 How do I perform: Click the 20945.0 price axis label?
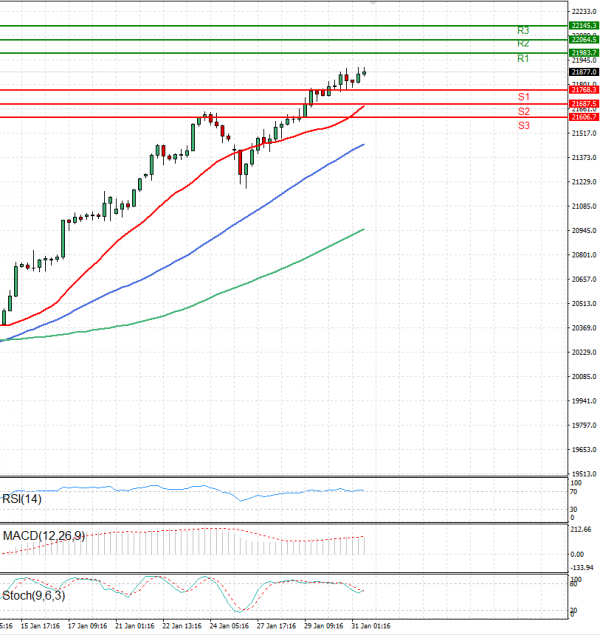pyautogui.click(x=584, y=230)
